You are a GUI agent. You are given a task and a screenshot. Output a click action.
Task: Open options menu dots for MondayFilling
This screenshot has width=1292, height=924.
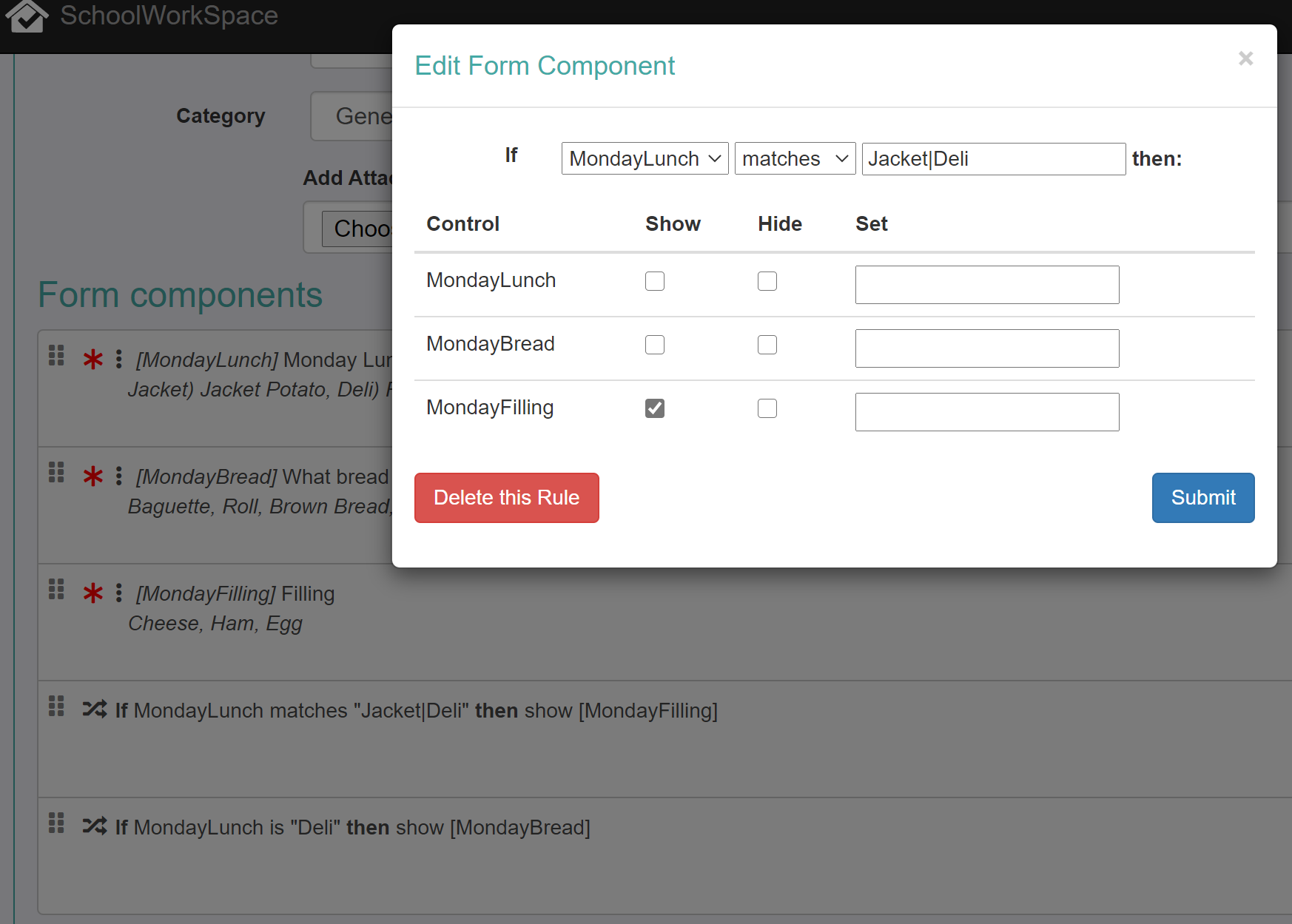tap(119, 593)
